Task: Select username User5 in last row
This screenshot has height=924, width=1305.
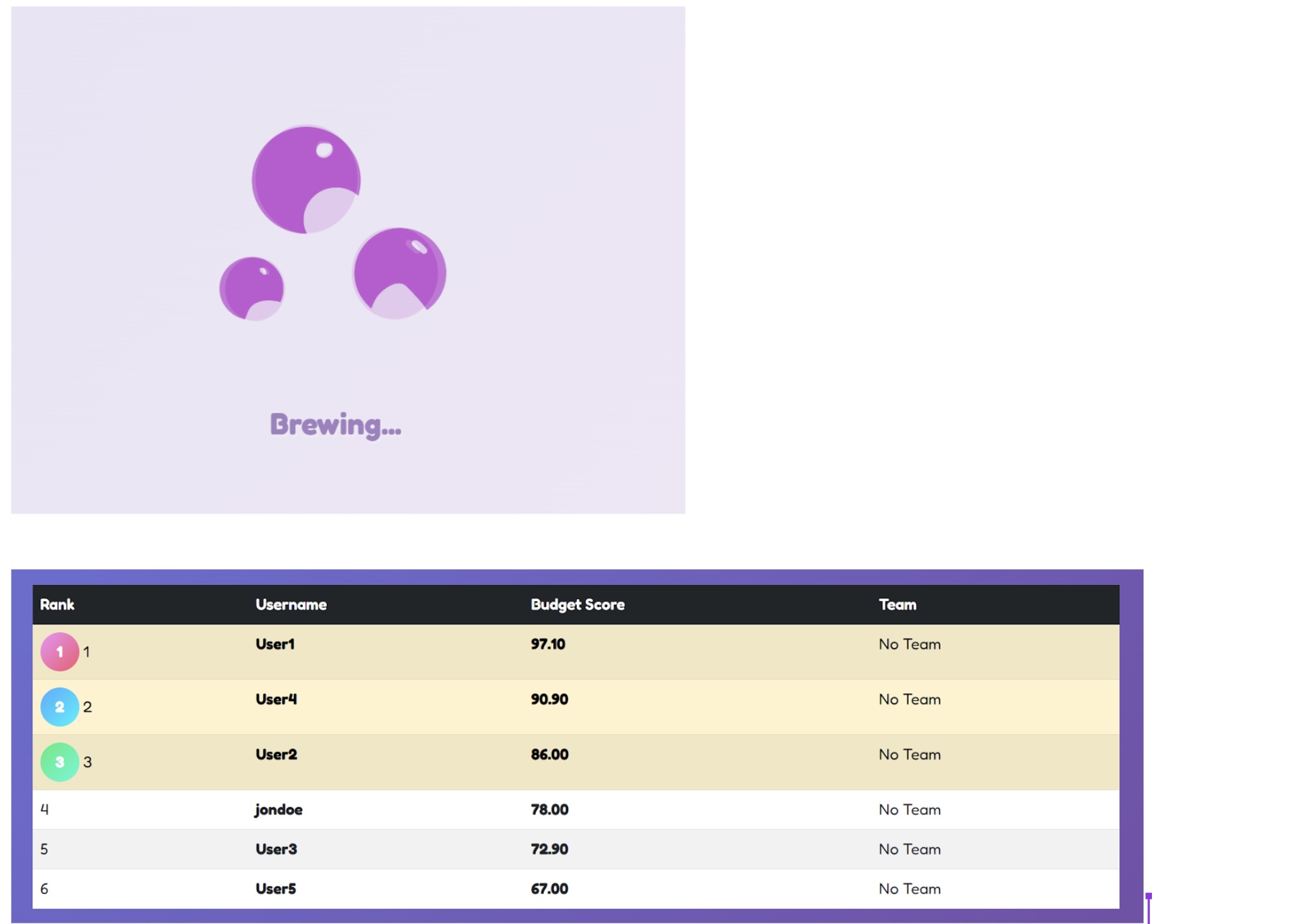Action: tap(276, 888)
